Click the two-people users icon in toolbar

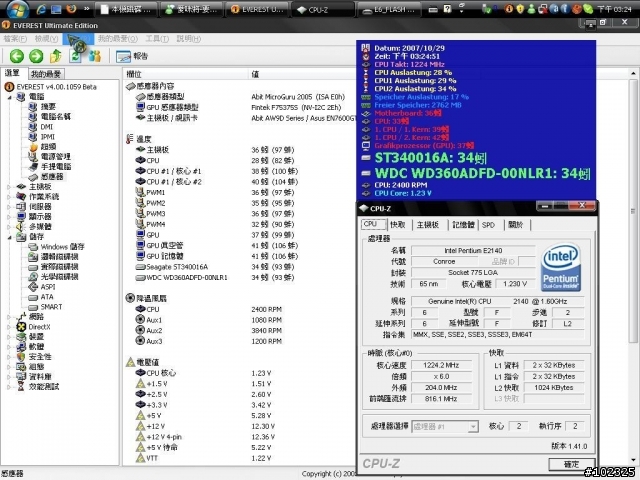click(x=95, y=56)
